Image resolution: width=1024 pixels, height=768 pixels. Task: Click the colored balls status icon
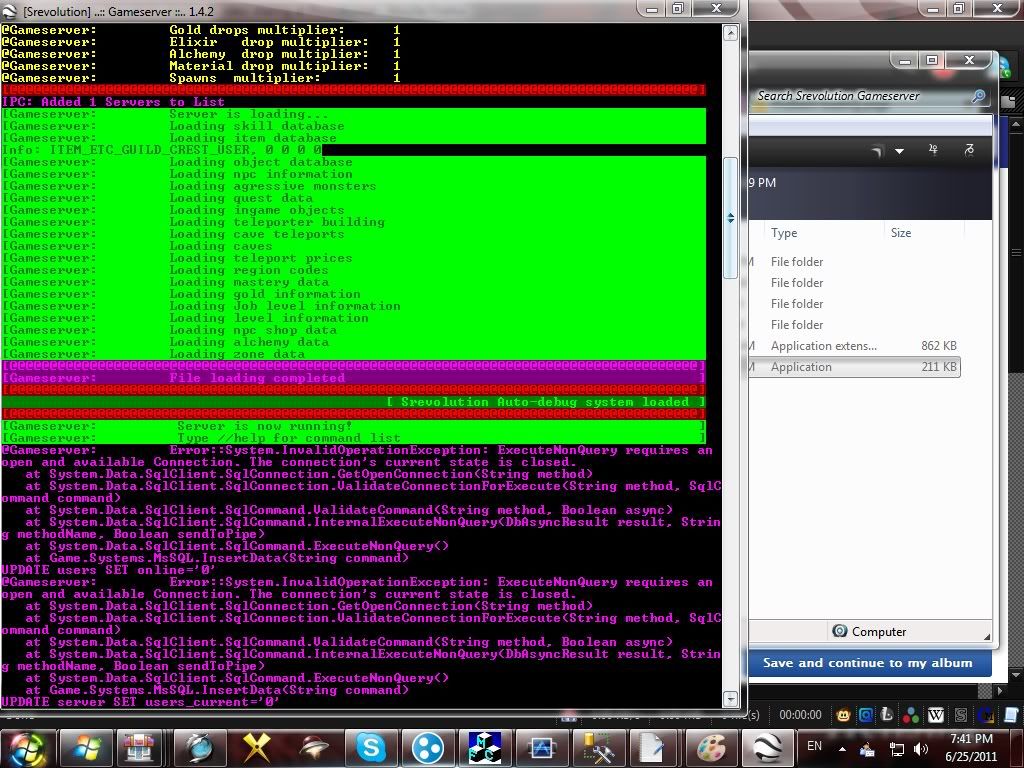[x=911, y=716]
